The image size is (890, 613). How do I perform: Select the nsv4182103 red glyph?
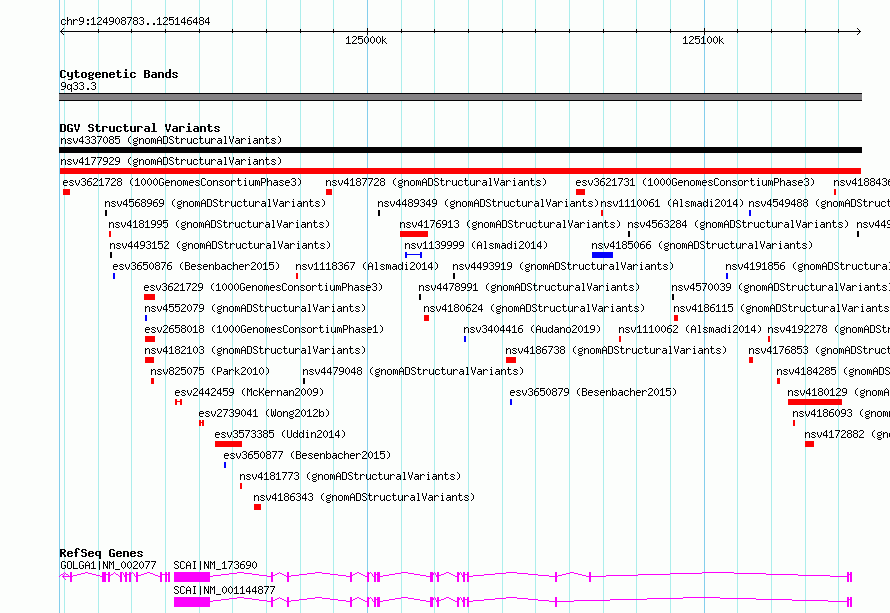(149, 360)
